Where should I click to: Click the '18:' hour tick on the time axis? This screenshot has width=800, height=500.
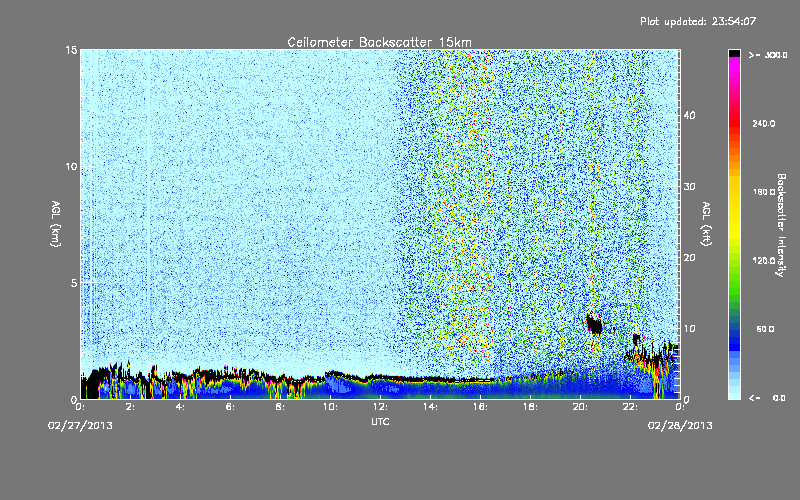pos(530,407)
